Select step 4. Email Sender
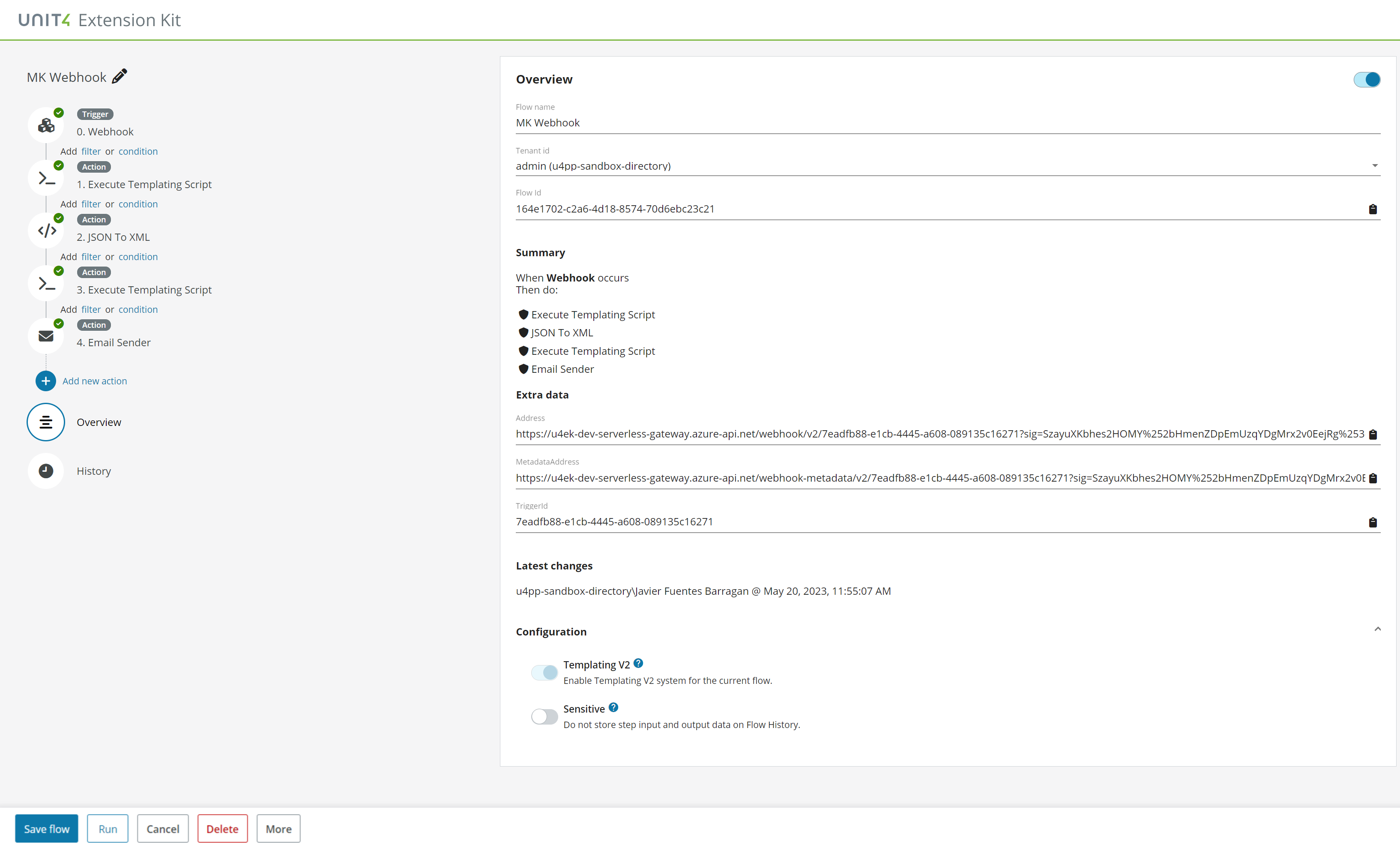 coord(114,343)
